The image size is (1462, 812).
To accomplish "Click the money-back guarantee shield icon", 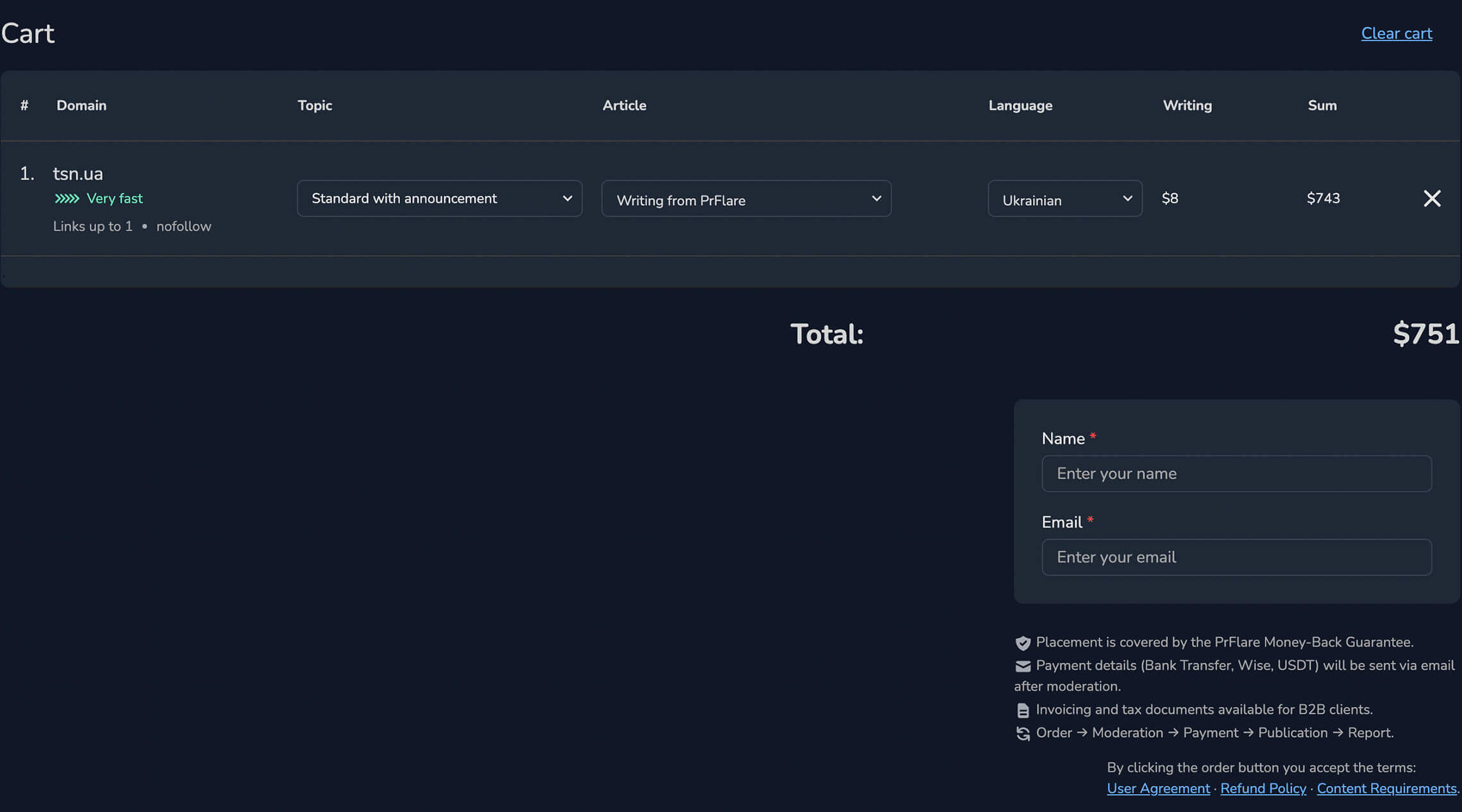I will pos(1023,643).
